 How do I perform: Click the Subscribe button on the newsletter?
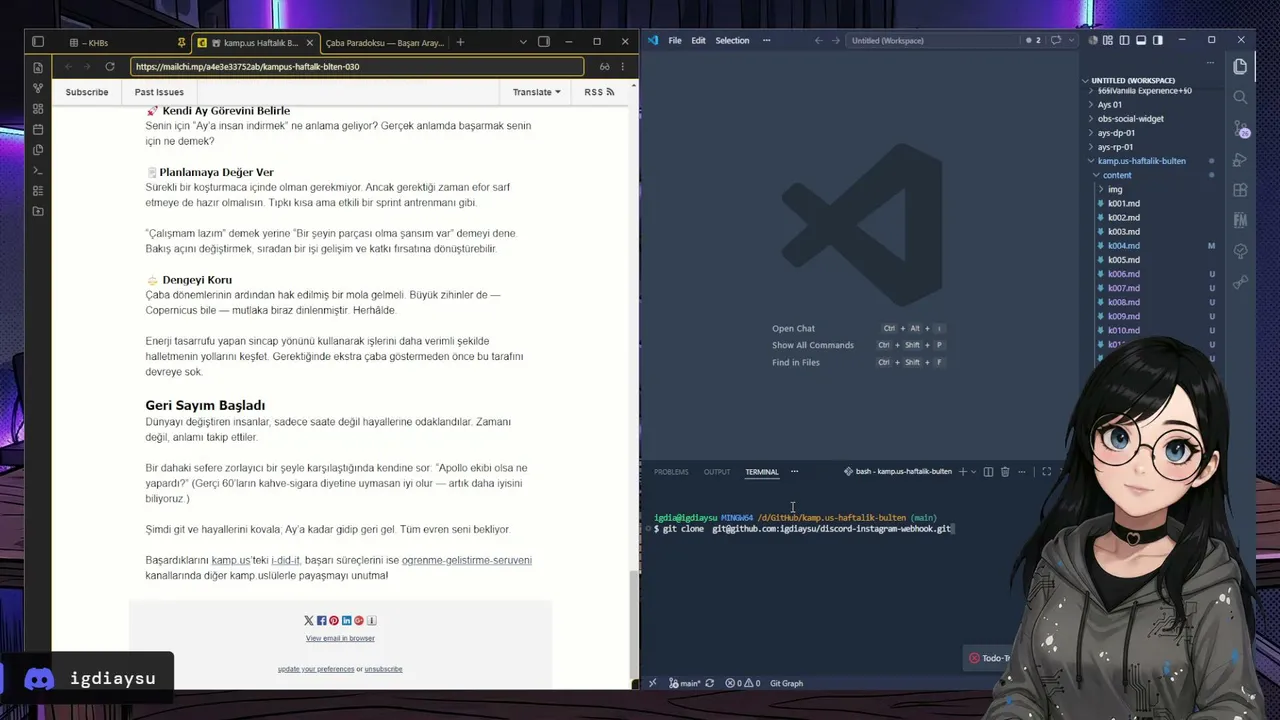(87, 92)
